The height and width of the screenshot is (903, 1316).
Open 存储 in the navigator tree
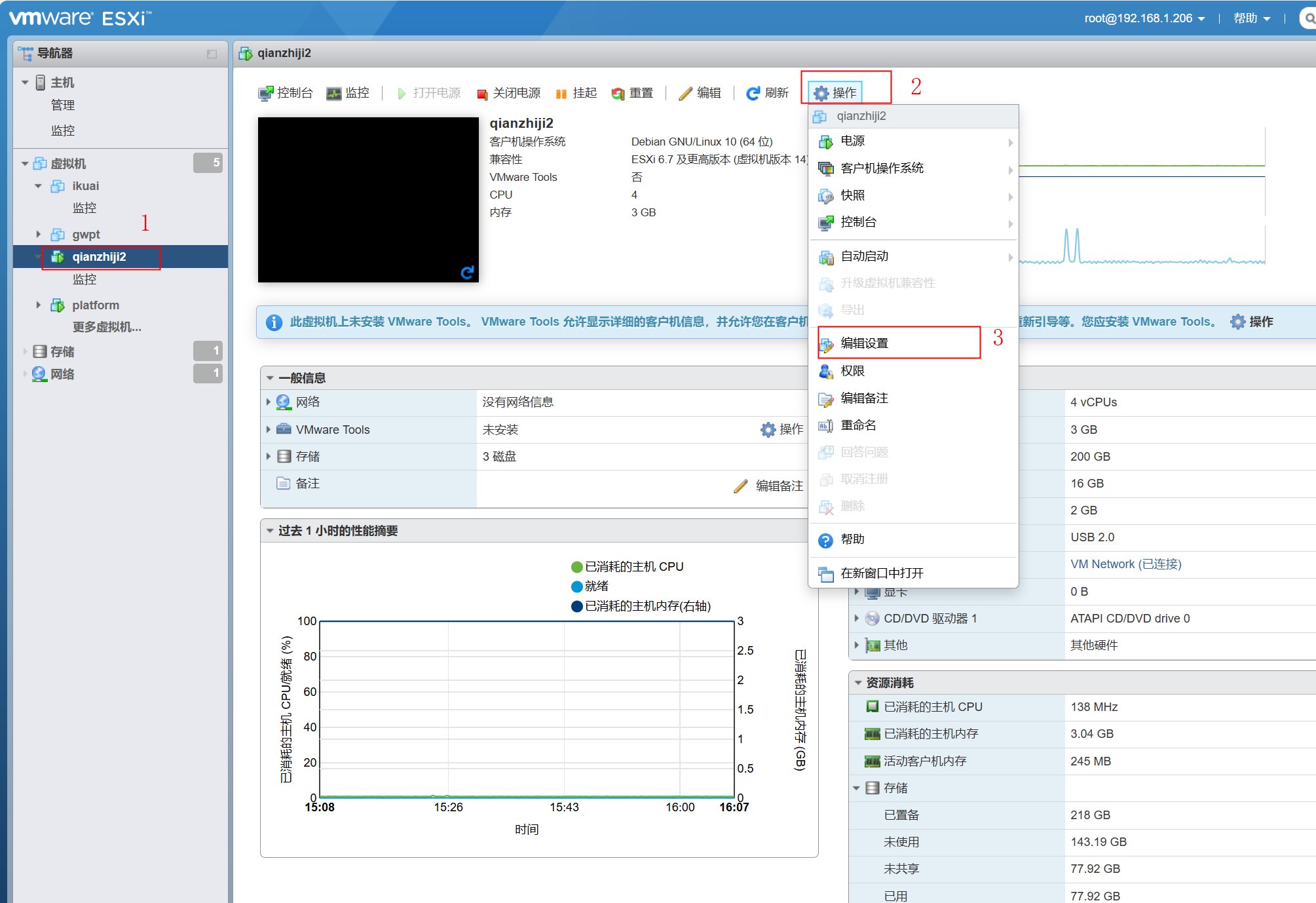[x=62, y=352]
